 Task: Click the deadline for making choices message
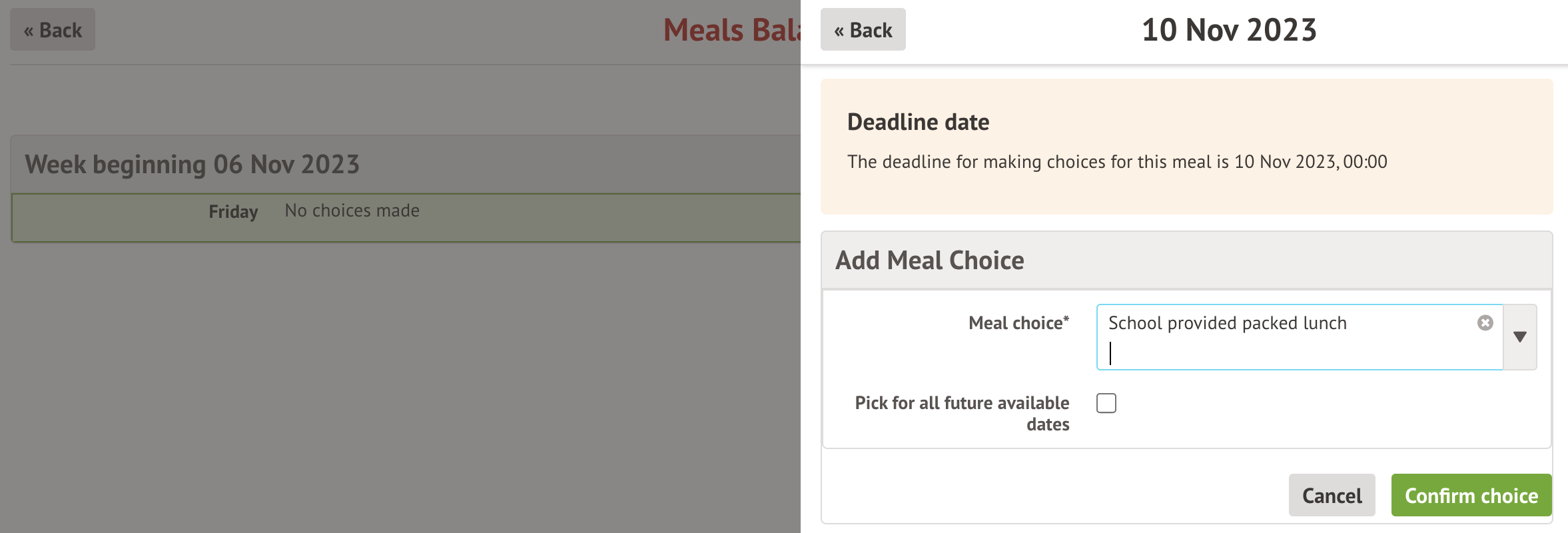[1117, 162]
